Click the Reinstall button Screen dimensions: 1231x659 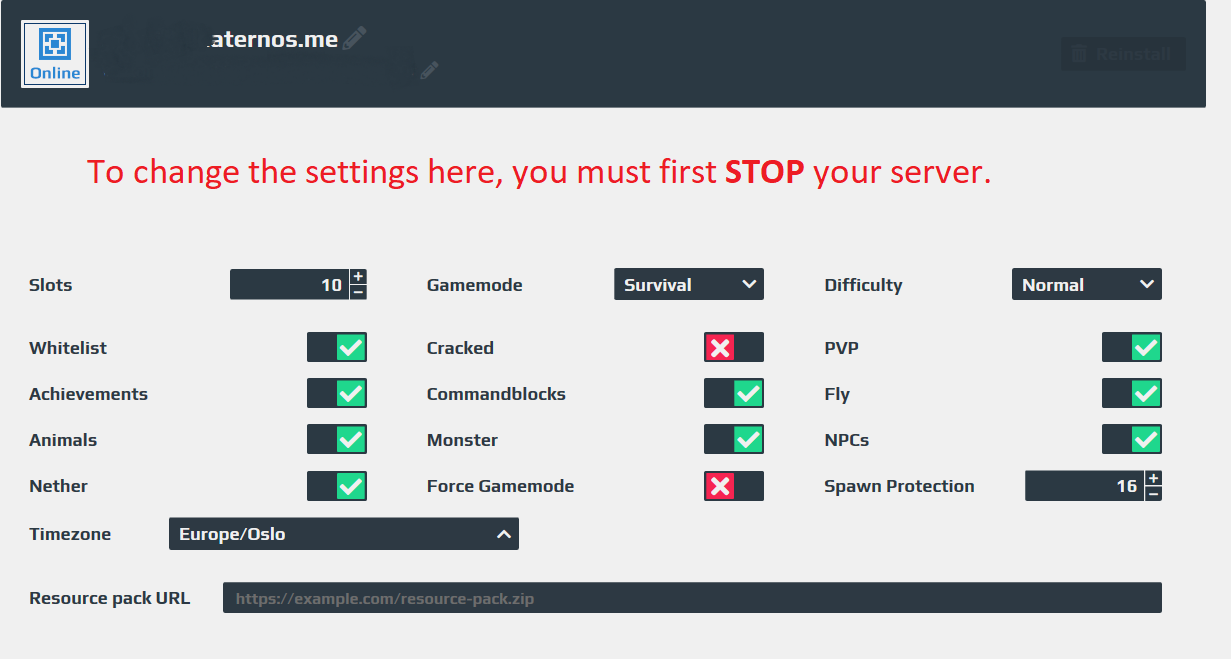click(1123, 54)
